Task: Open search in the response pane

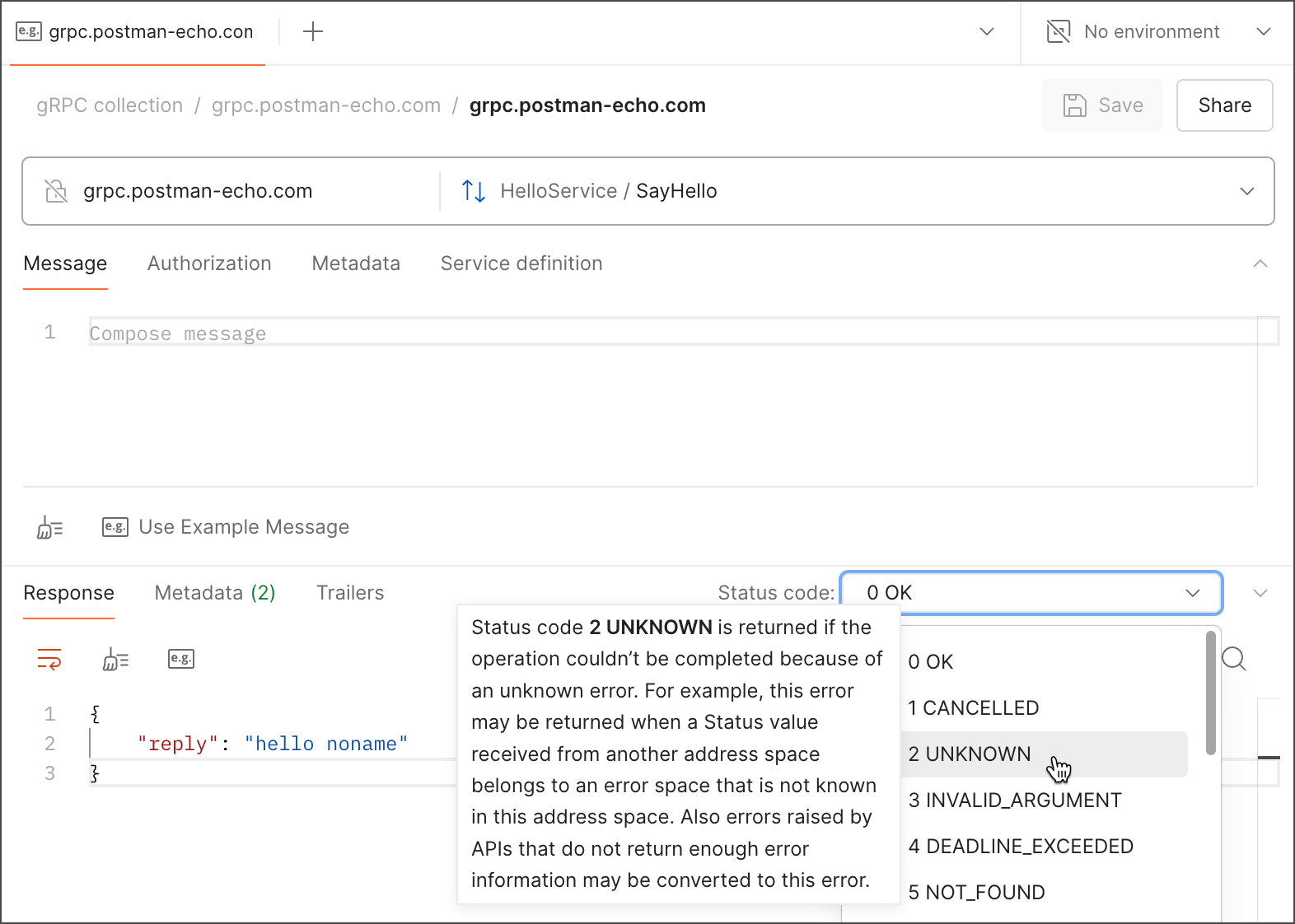Action: pos(1233,659)
